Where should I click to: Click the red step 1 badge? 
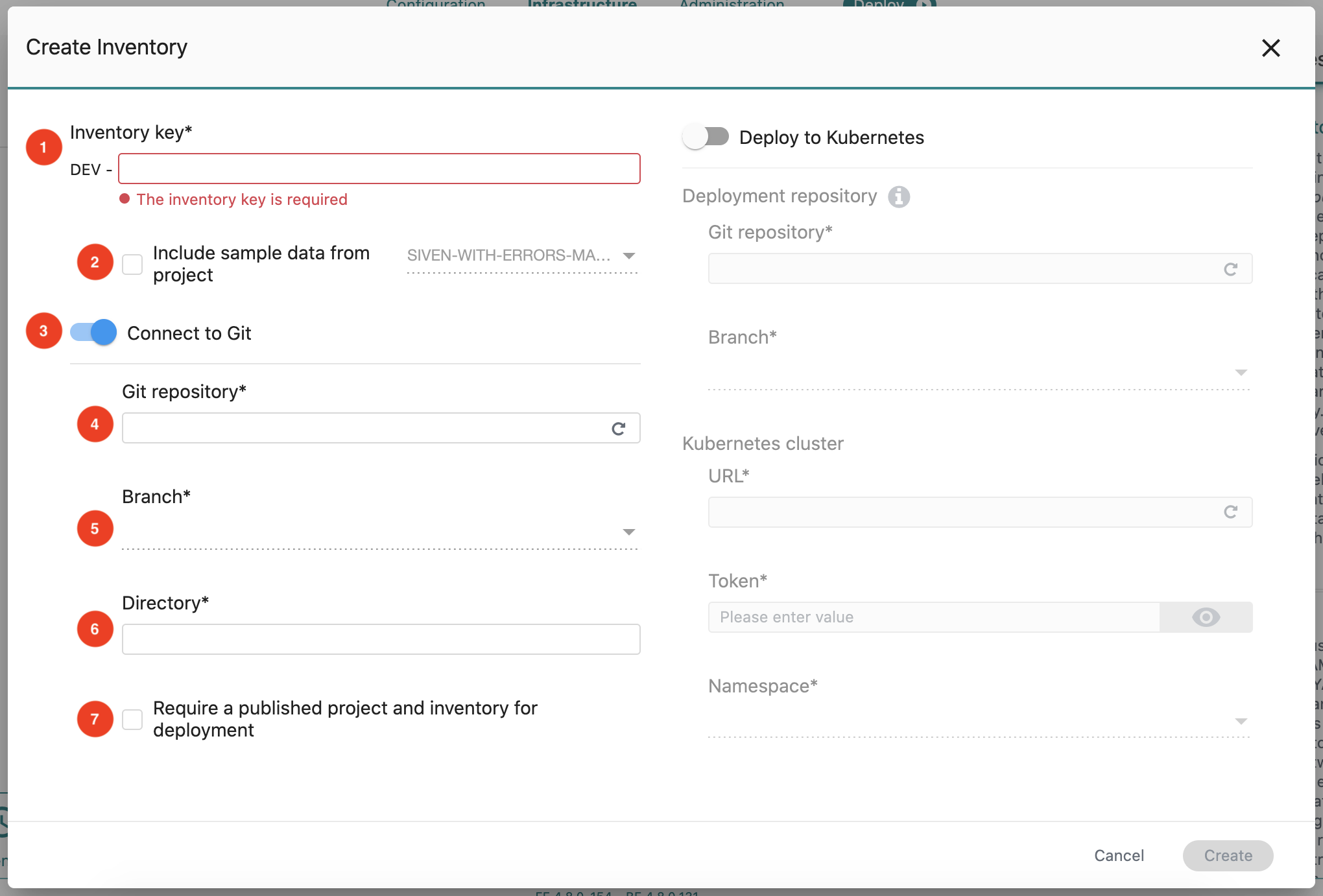pos(43,147)
